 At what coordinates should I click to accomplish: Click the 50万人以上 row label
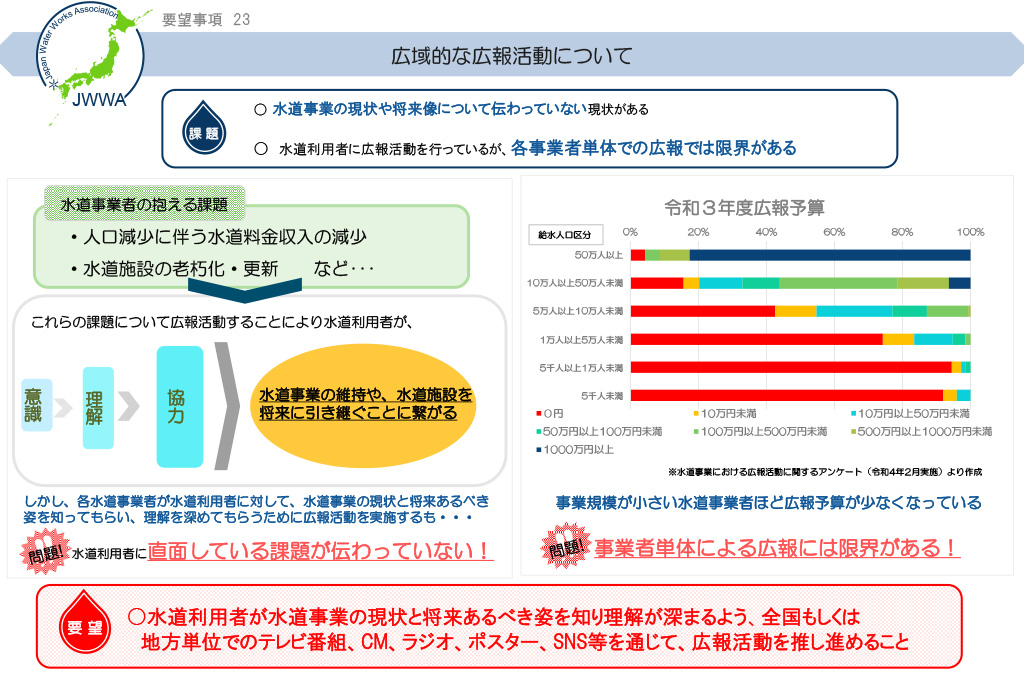tap(599, 255)
